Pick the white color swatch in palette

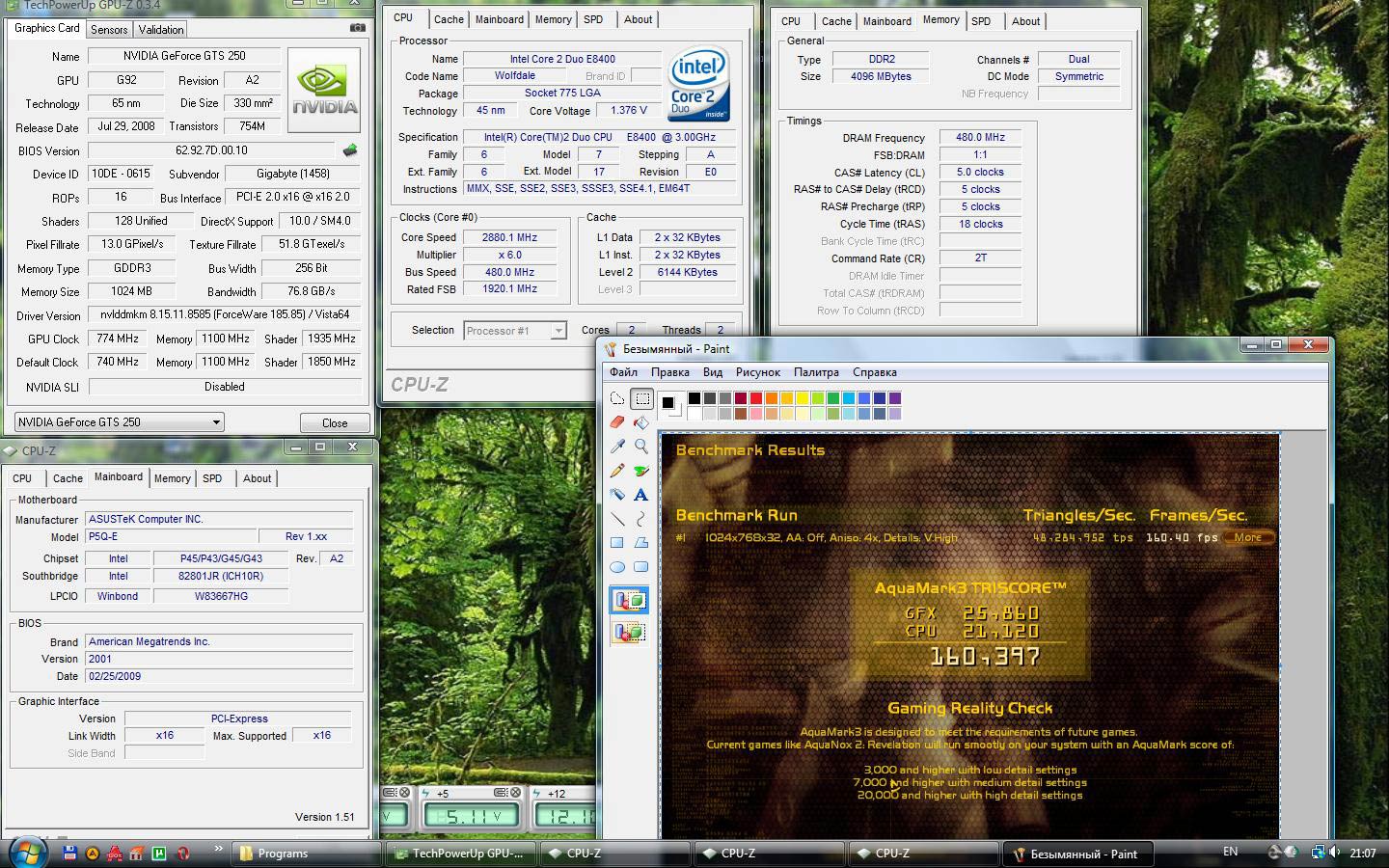click(694, 414)
